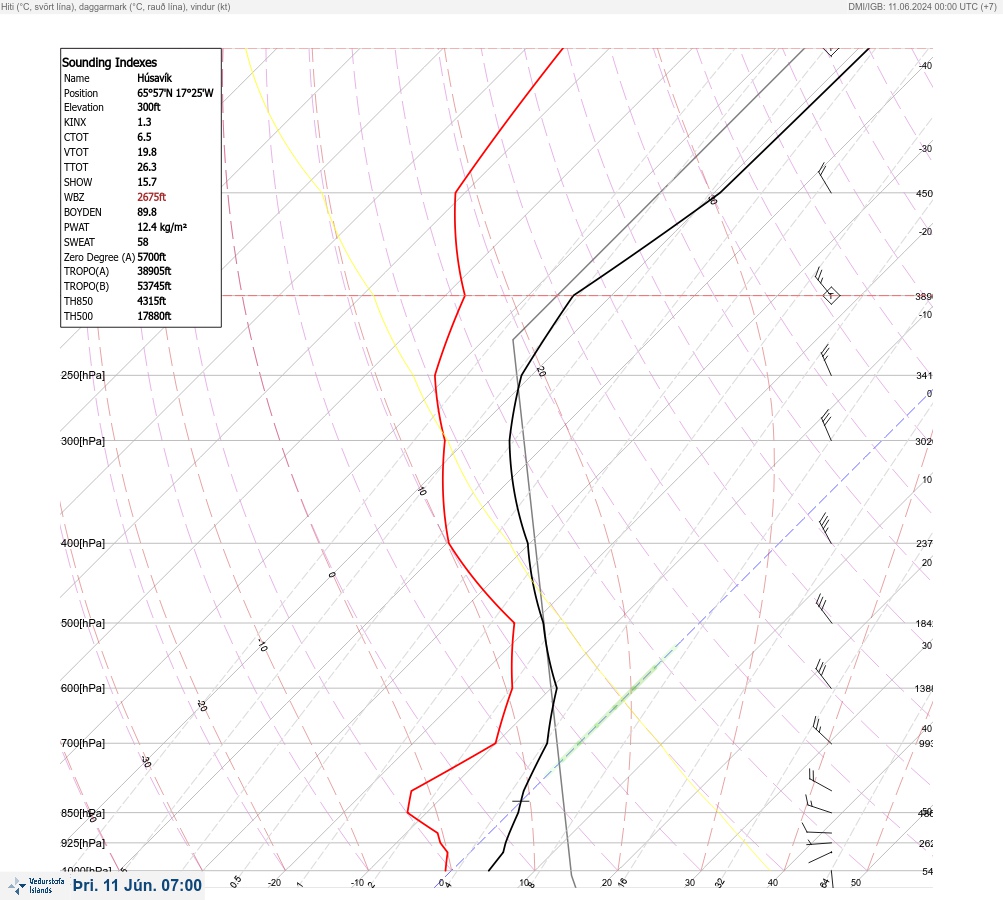Click the 'DMI/IGB: 11.06.2024 00:00 UTC (+7)' header text
The image size is (1003, 900).
click(922, 6)
